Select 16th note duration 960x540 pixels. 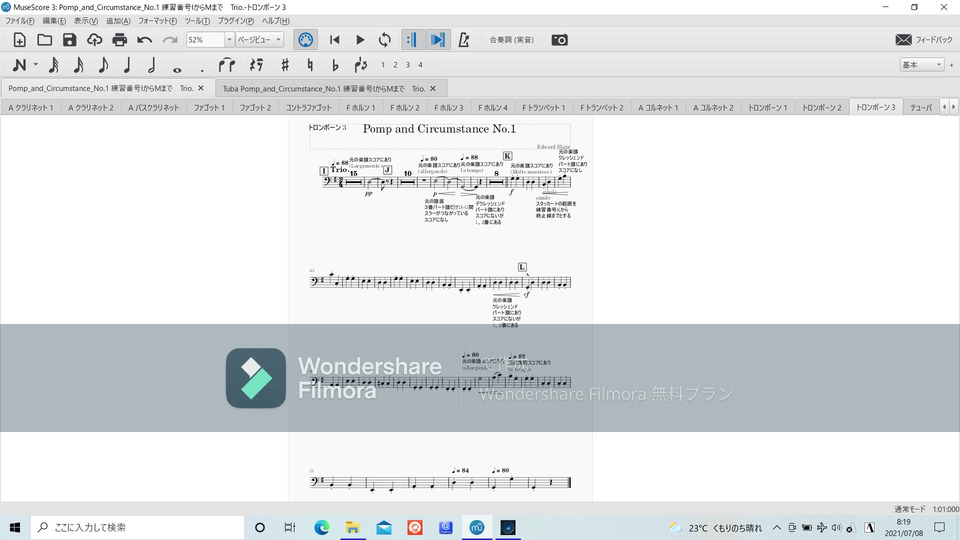[x=78, y=65]
